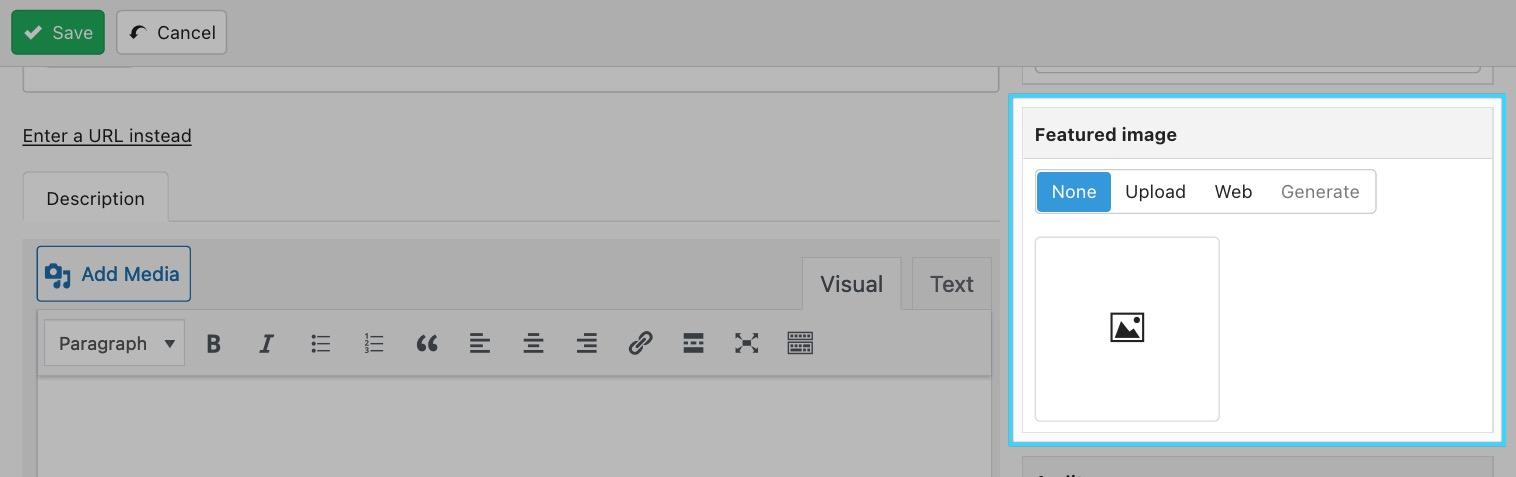Insert a numbered list
Image resolution: width=1516 pixels, height=477 pixels.
374,344
